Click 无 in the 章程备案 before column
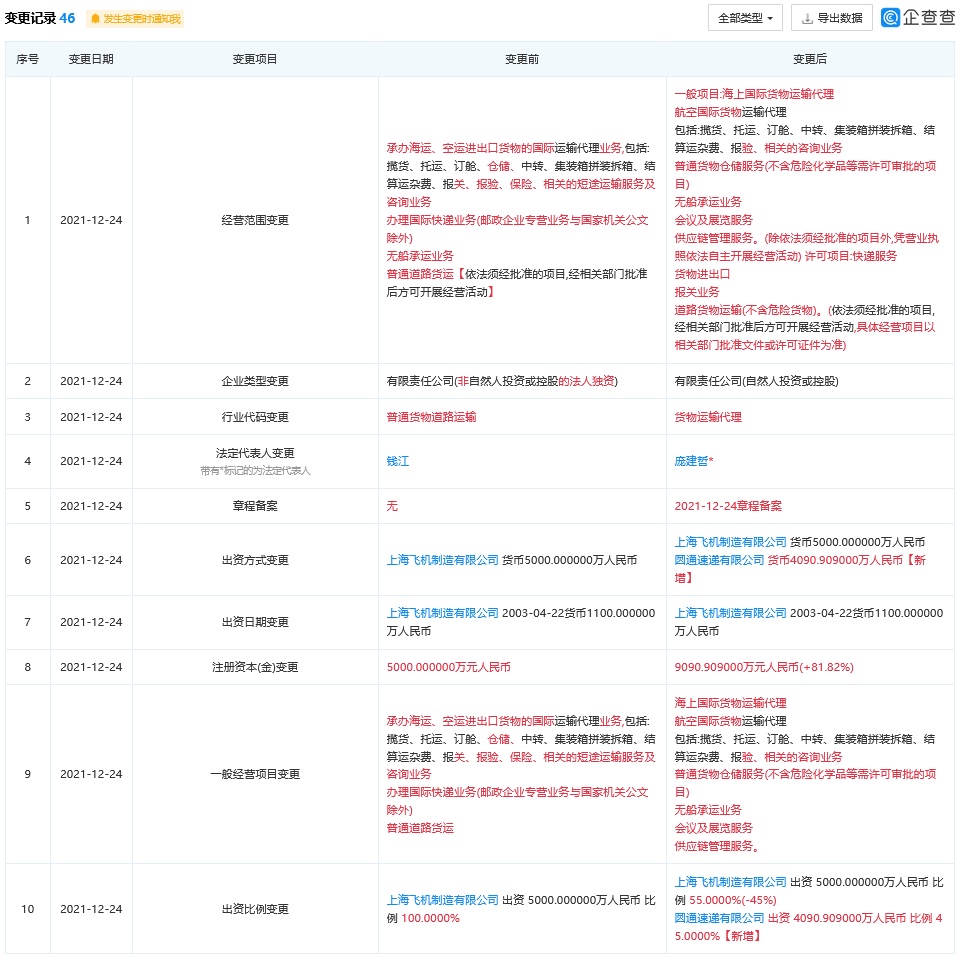 [x=392, y=506]
